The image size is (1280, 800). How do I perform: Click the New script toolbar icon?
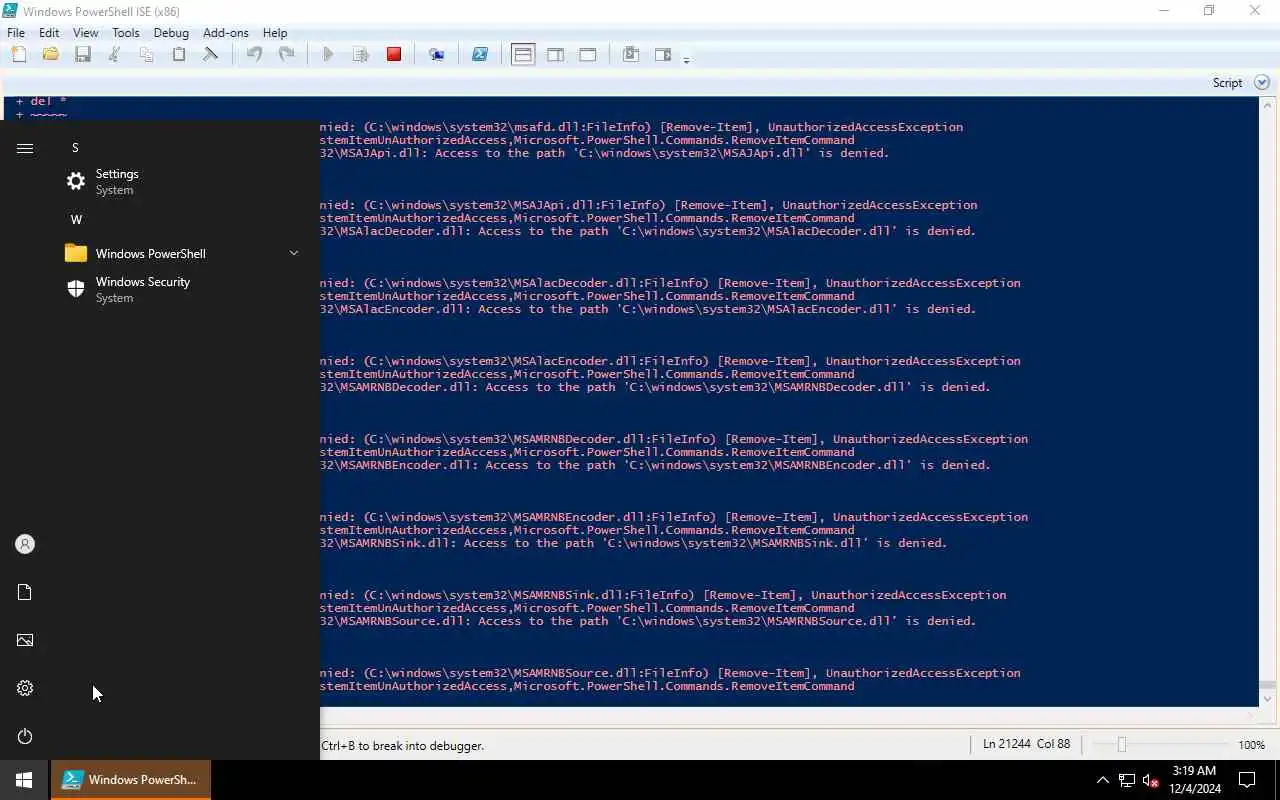pyautogui.click(x=18, y=55)
